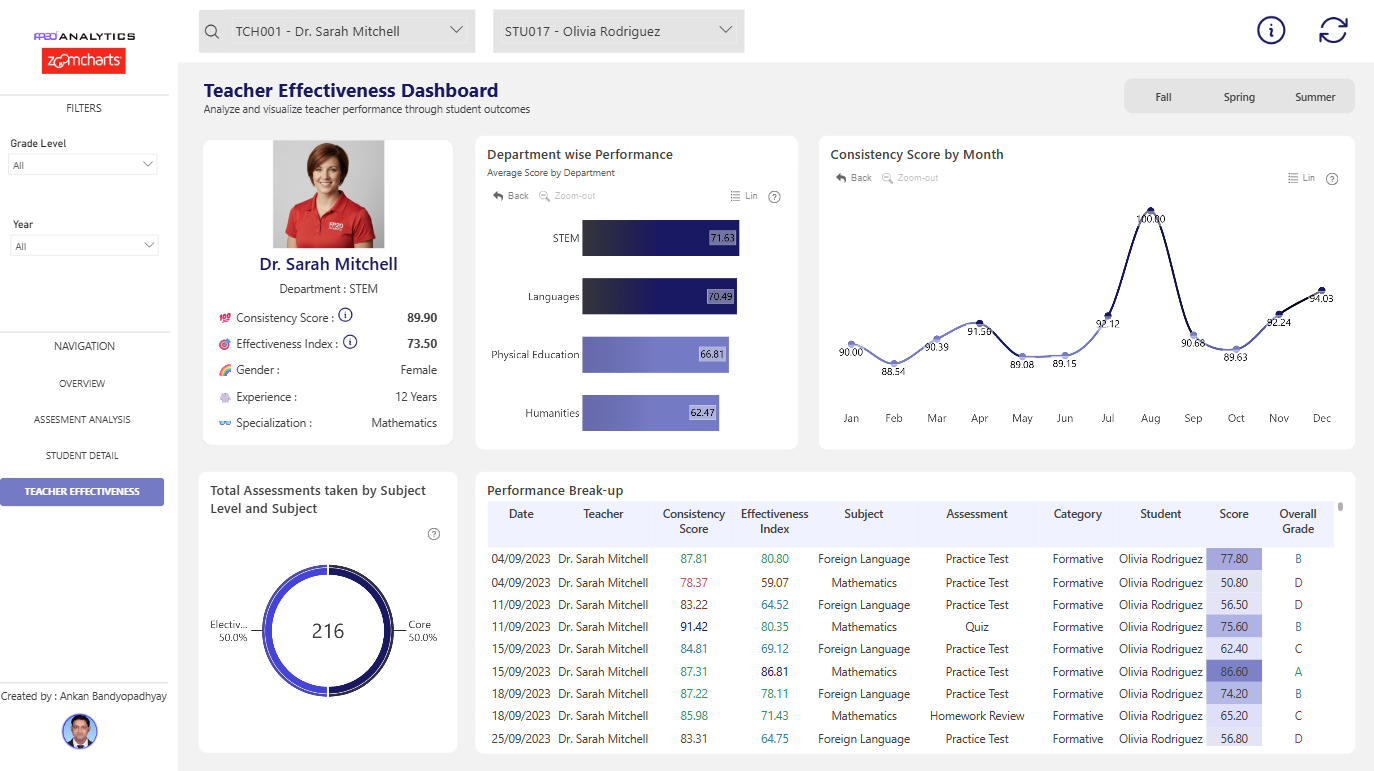
Task: Click the Overall Grade column header
Action: click(1298, 521)
